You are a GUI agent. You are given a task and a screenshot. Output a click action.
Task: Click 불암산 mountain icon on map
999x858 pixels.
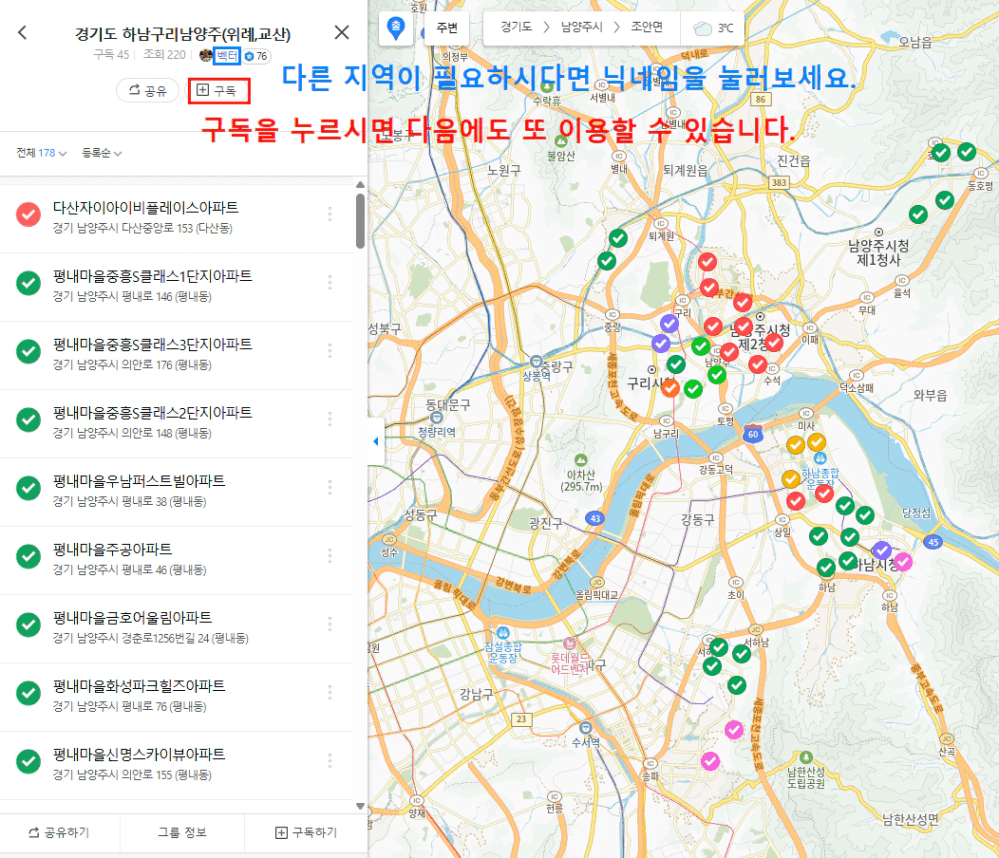click(561, 141)
